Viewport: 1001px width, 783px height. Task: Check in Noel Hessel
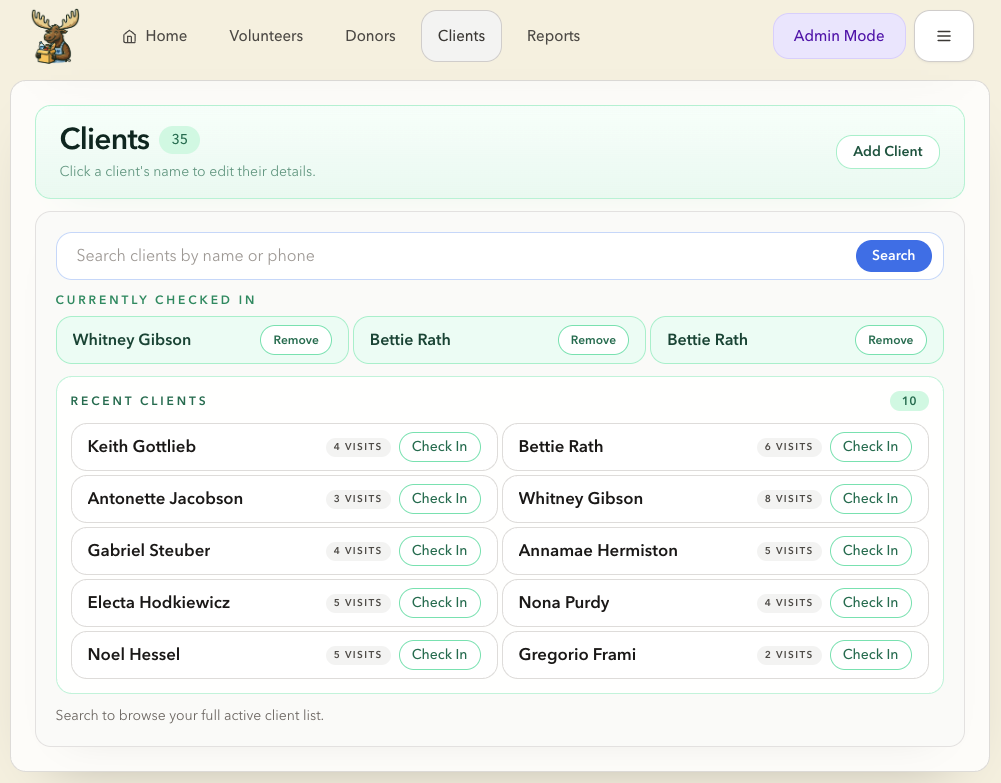(439, 655)
